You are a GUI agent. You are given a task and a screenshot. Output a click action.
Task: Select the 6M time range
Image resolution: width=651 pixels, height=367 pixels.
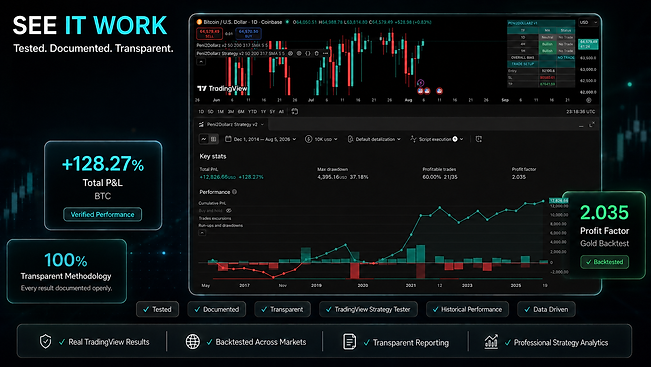coord(241,112)
